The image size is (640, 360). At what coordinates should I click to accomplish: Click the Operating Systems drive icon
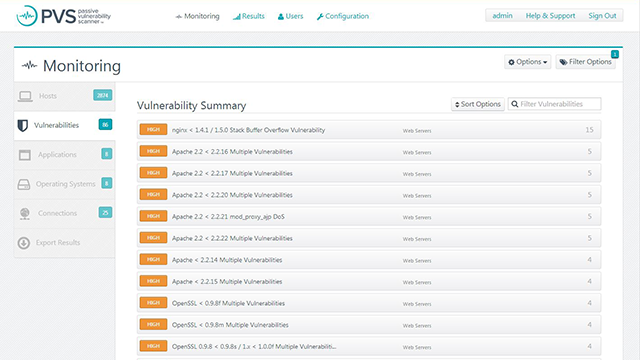pos(24,184)
